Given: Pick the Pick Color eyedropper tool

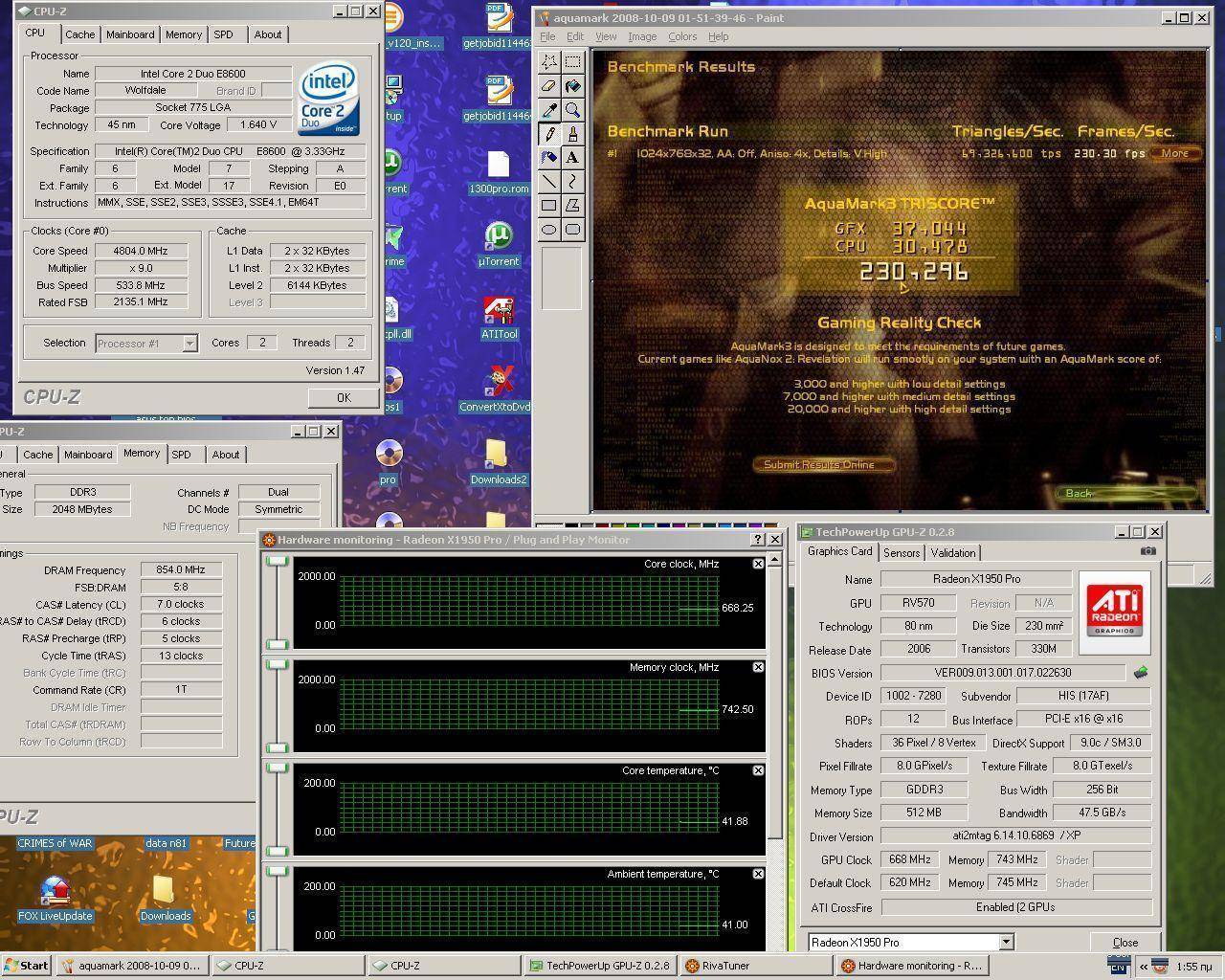Looking at the screenshot, I should 549,110.
